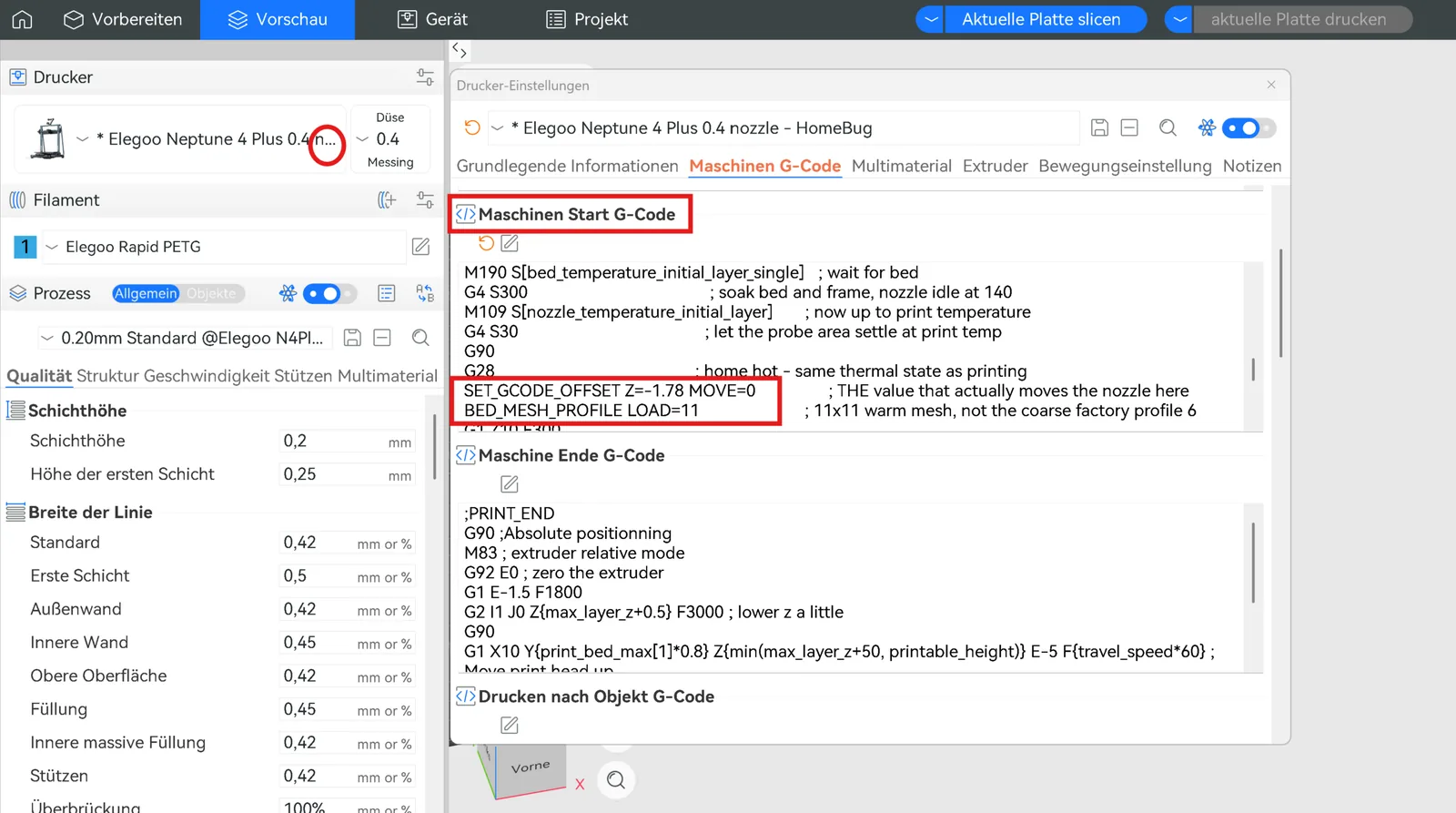Open the process settings list icon
This screenshot has width=1456, height=813.
tap(387, 293)
